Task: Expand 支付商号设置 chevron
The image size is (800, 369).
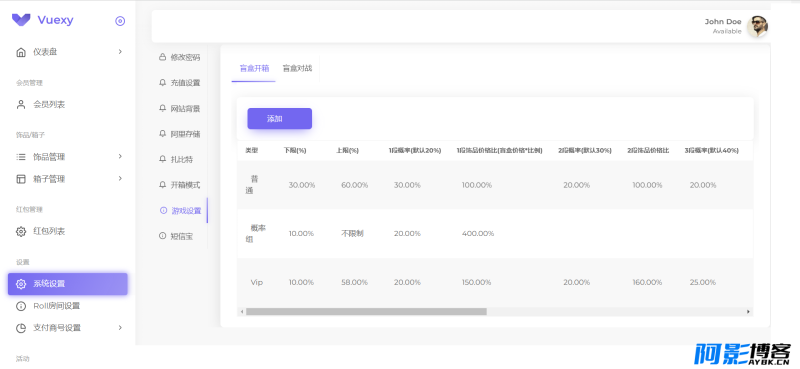Action: coord(120,327)
